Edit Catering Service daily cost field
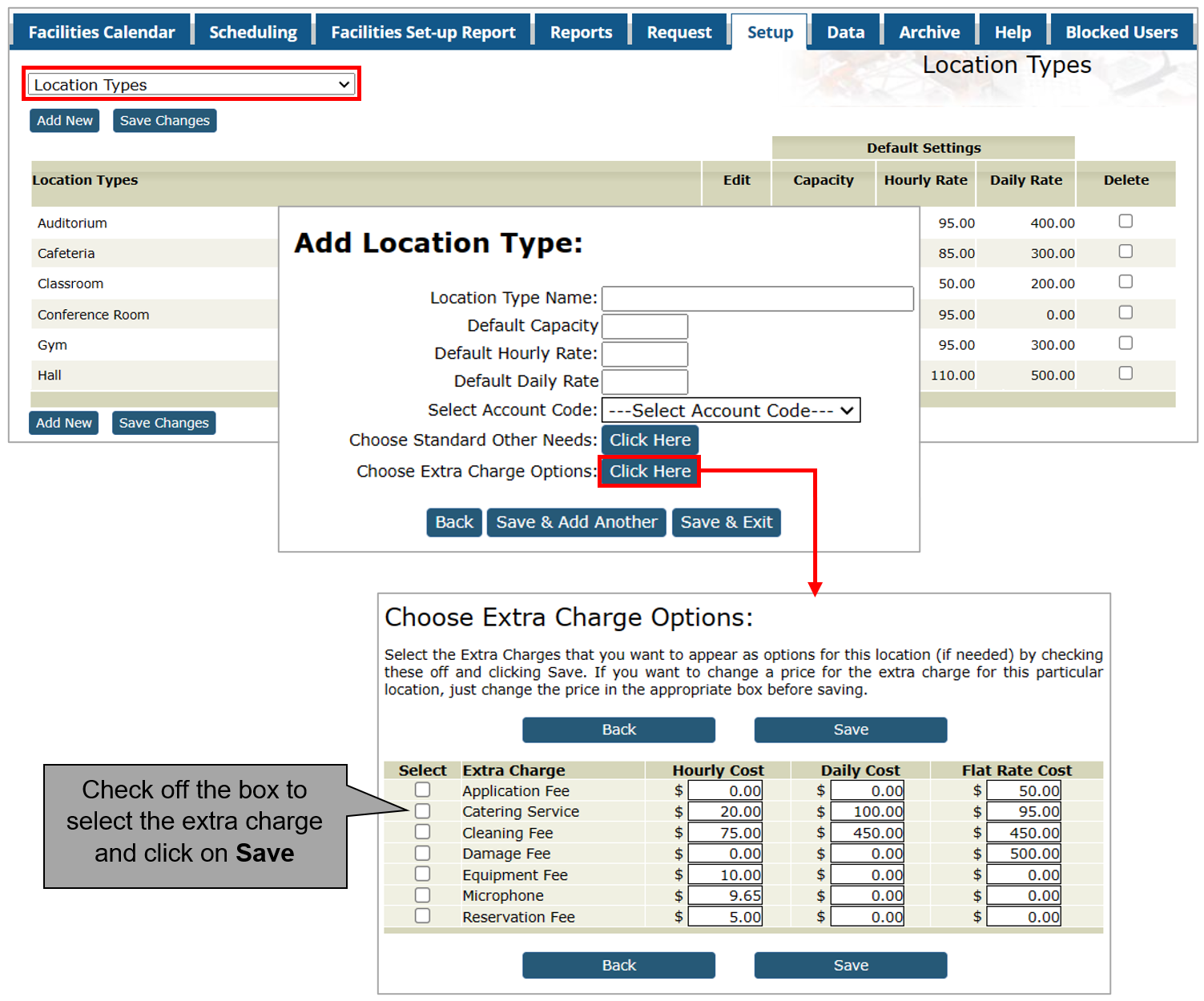This screenshot has height=1001, width=1204. tap(868, 811)
